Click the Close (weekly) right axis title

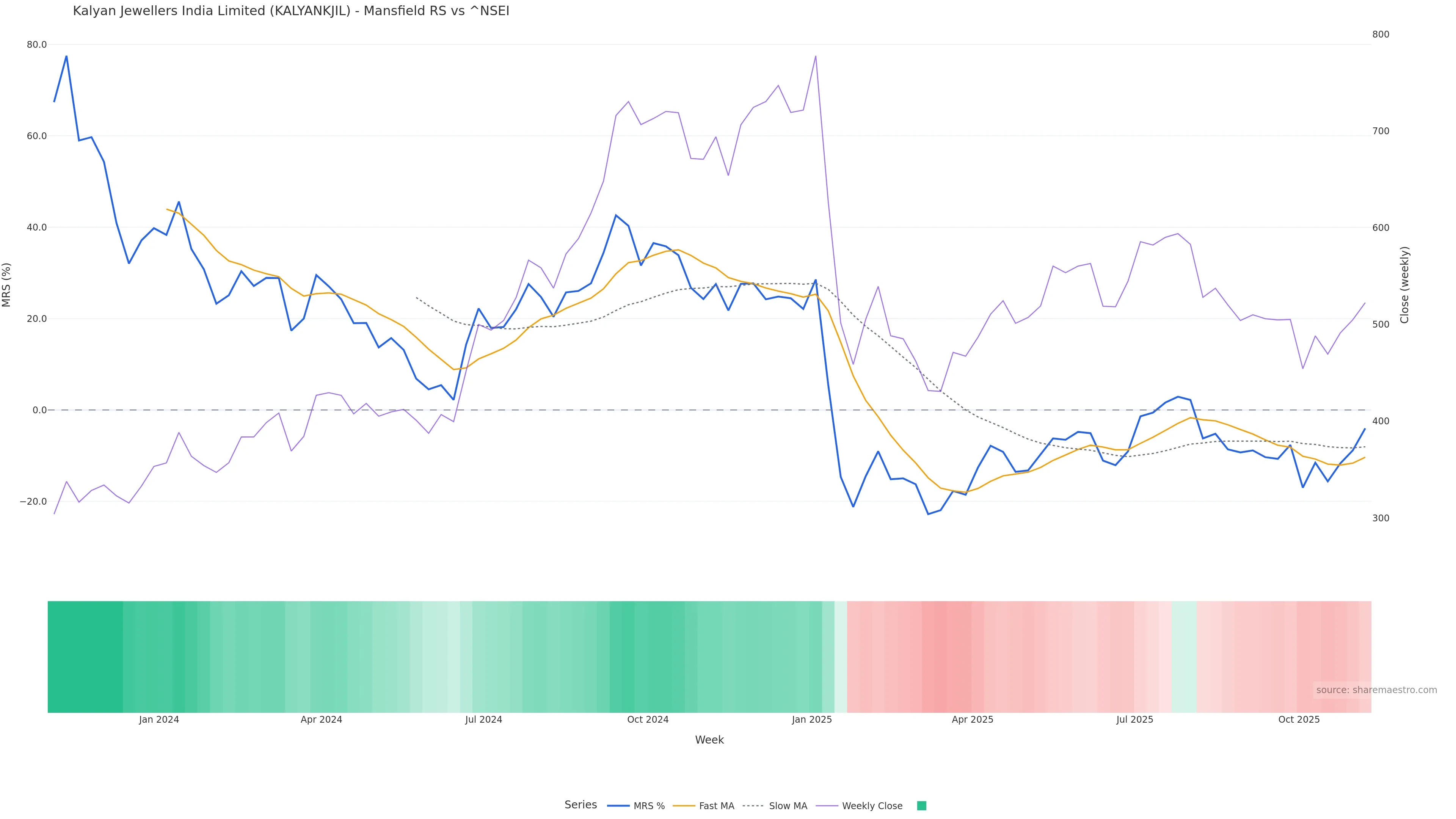[x=1404, y=285]
